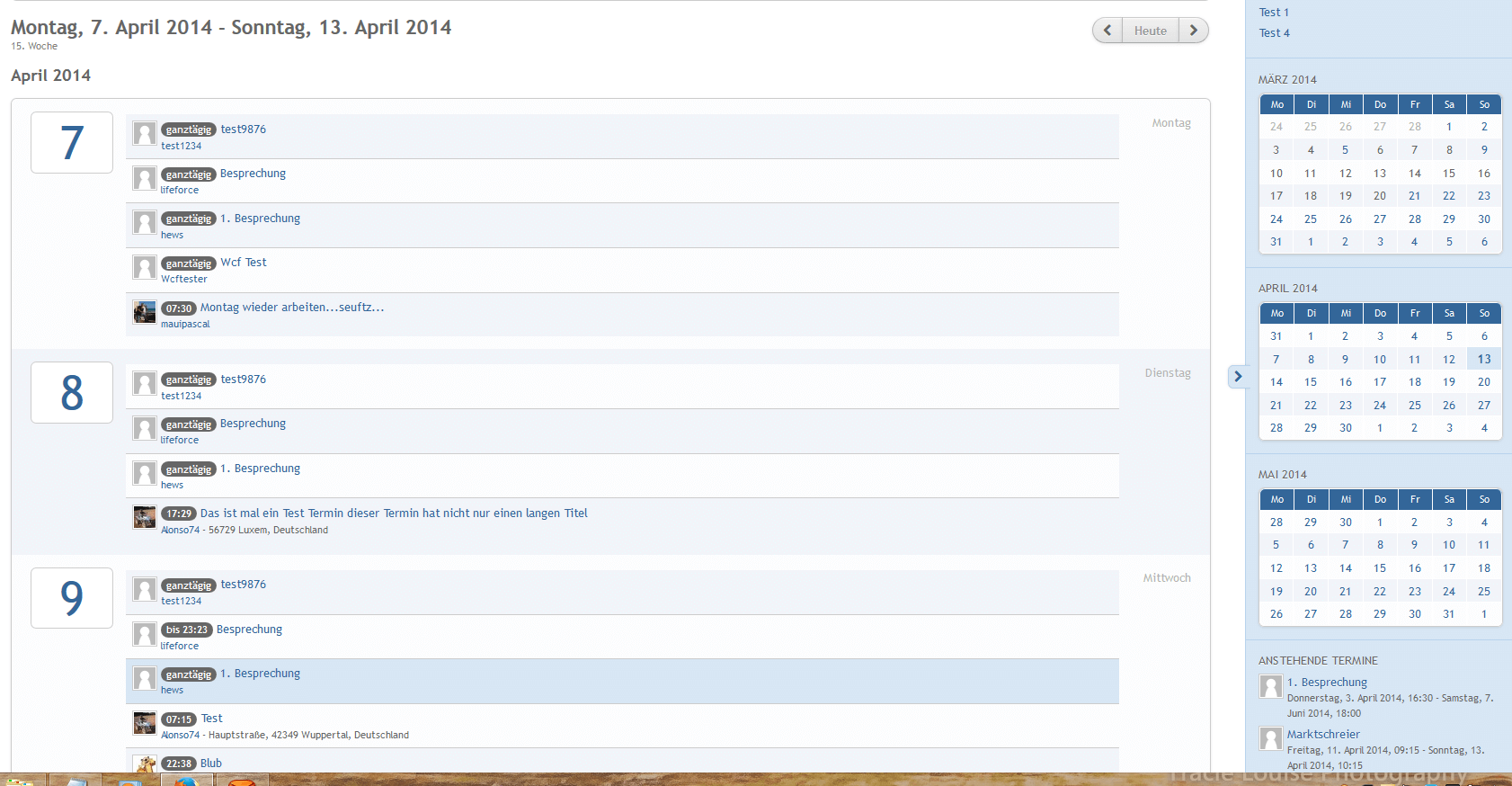This screenshot has height=786, width=1512.
Task: Click avatar next to upcoming 1. Besprechung event
Action: [1270, 687]
